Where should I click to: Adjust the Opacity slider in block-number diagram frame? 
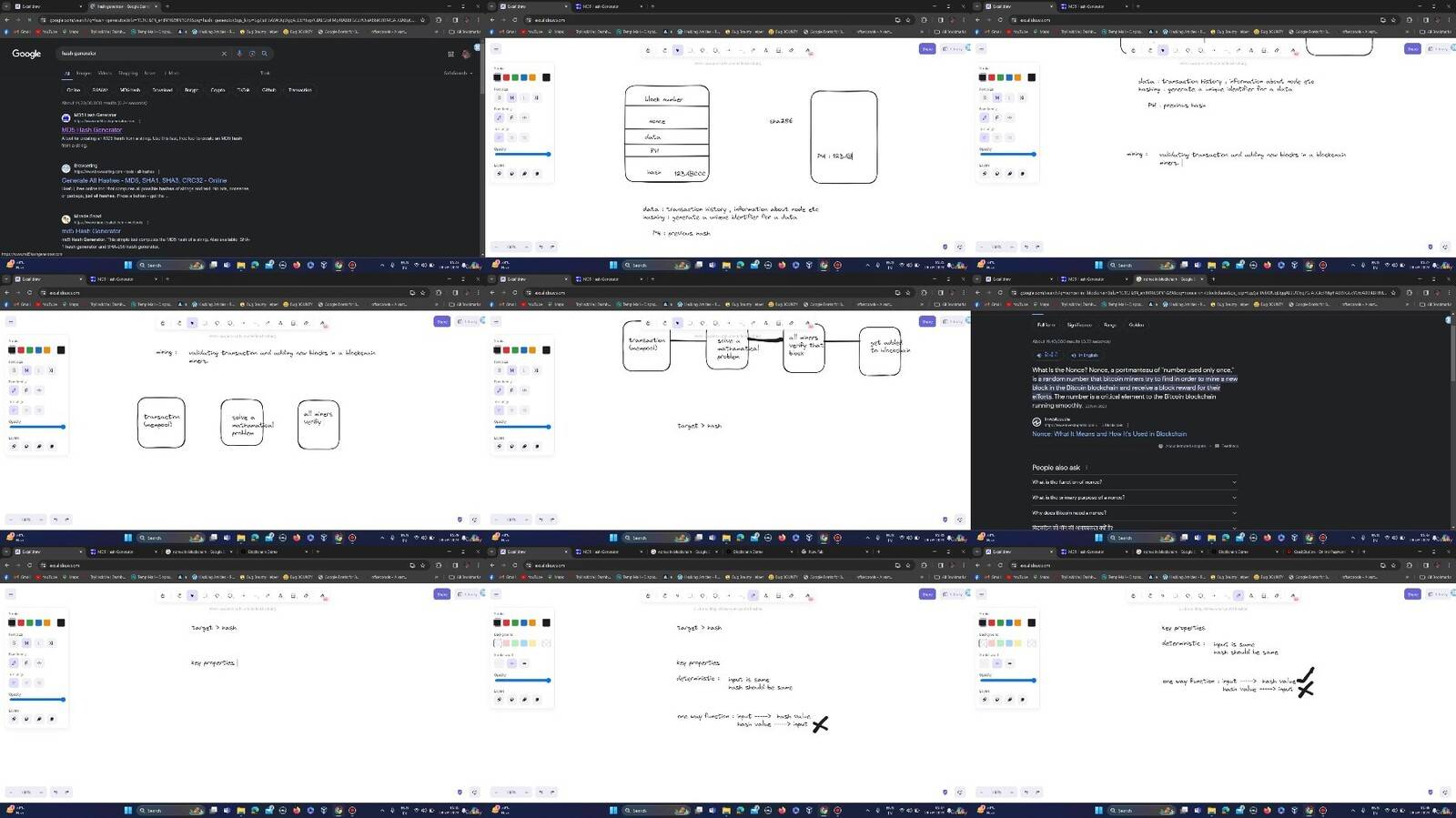coord(522,154)
